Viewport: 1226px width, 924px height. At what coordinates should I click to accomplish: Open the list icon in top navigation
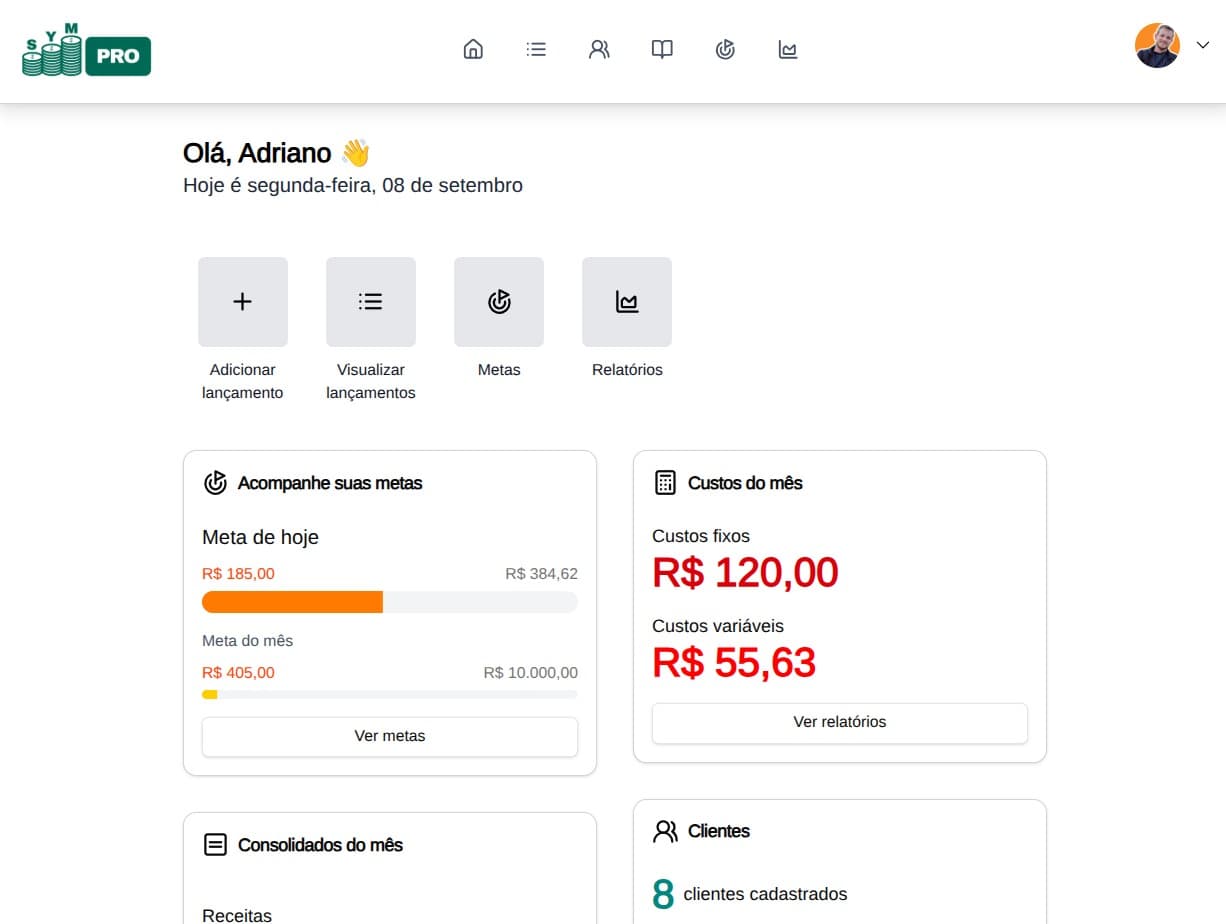536,49
